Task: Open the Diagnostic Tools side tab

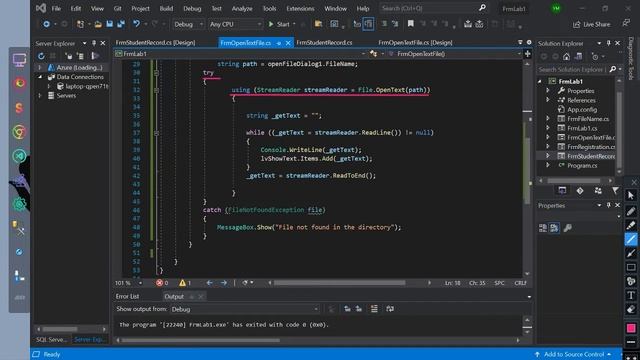Action: tap(631, 58)
